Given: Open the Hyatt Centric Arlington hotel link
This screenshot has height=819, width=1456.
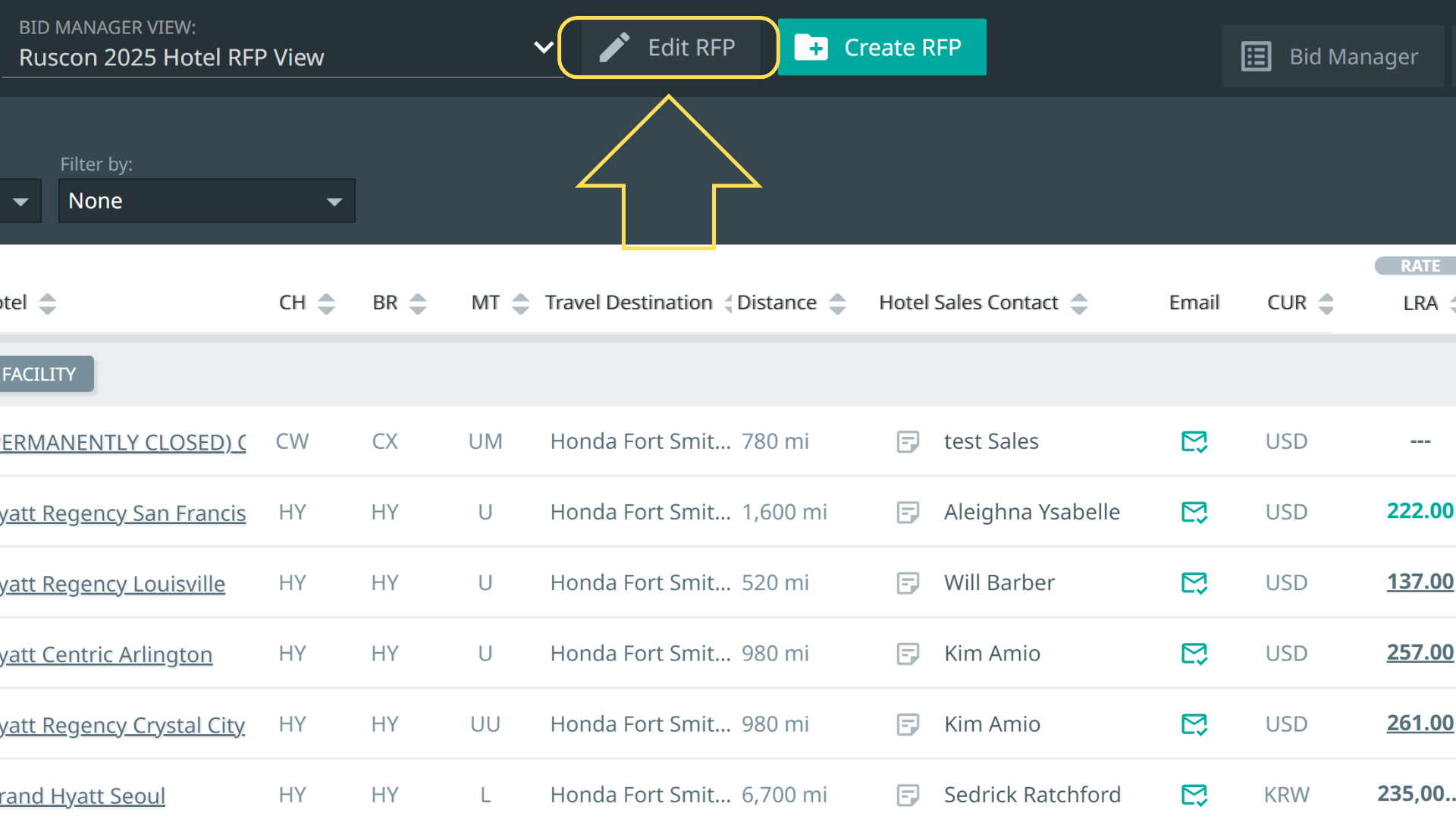Looking at the screenshot, I should [108, 654].
